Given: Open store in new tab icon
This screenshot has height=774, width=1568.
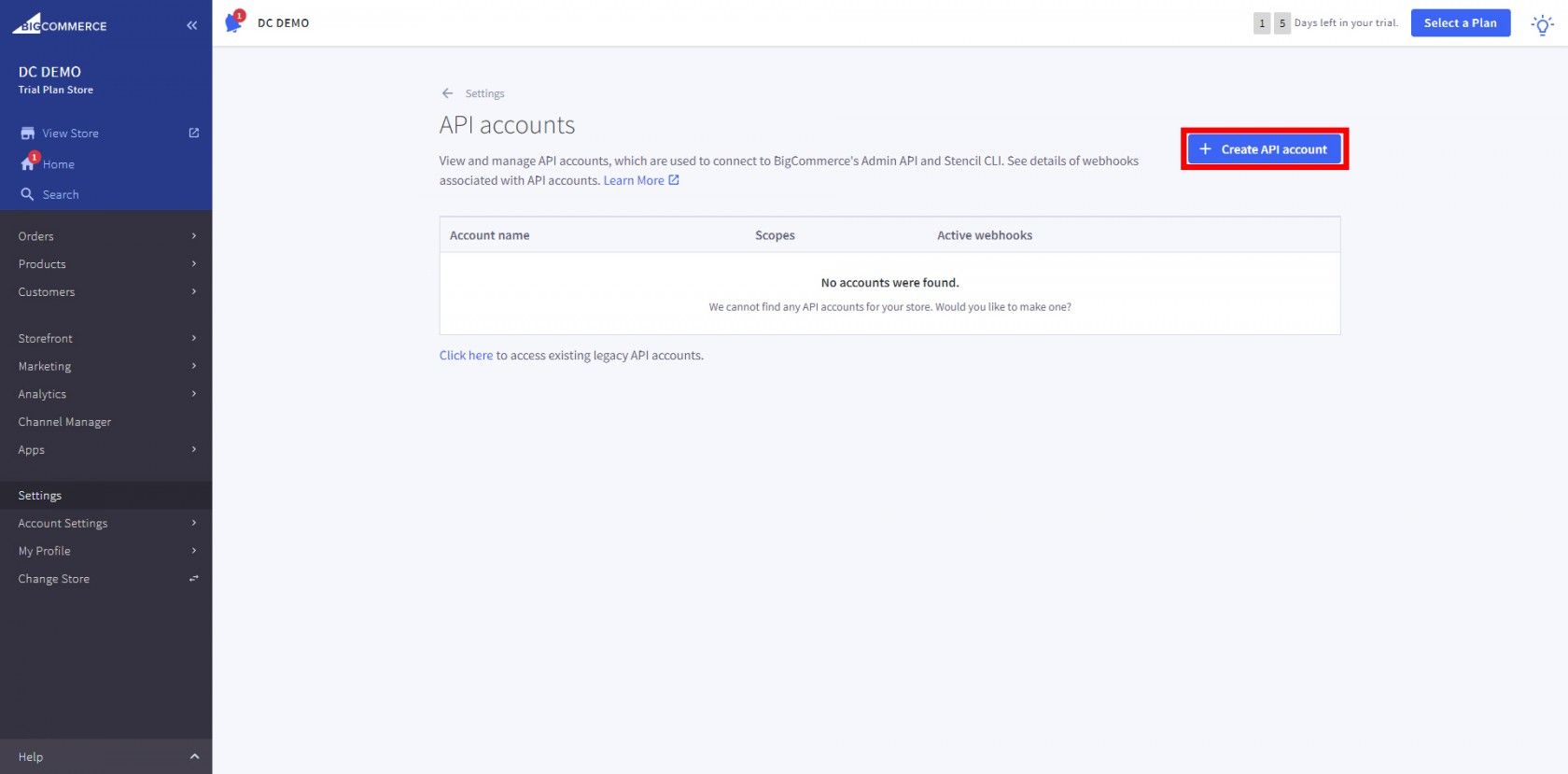Looking at the screenshot, I should [194, 133].
